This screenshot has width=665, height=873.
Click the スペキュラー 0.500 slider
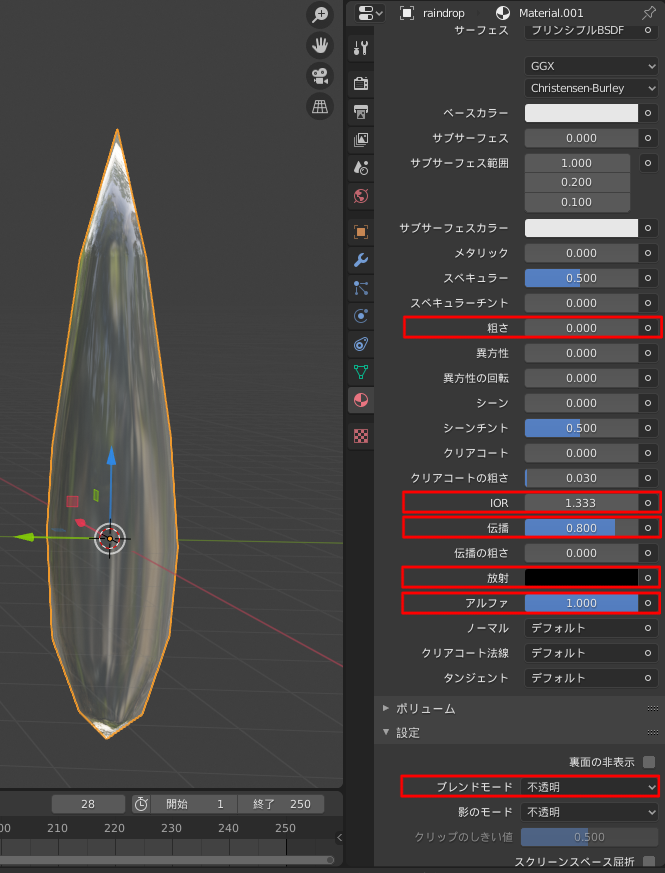click(x=581, y=278)
